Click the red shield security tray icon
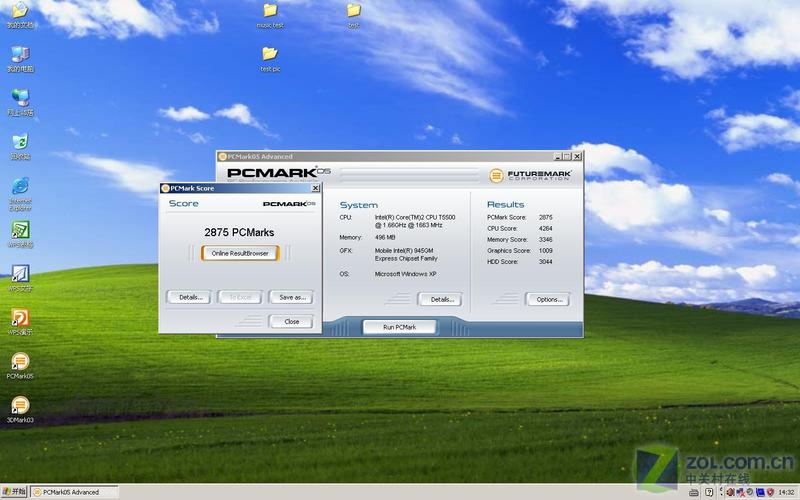The width and height of the screenshot is (800, 500). 770,492
